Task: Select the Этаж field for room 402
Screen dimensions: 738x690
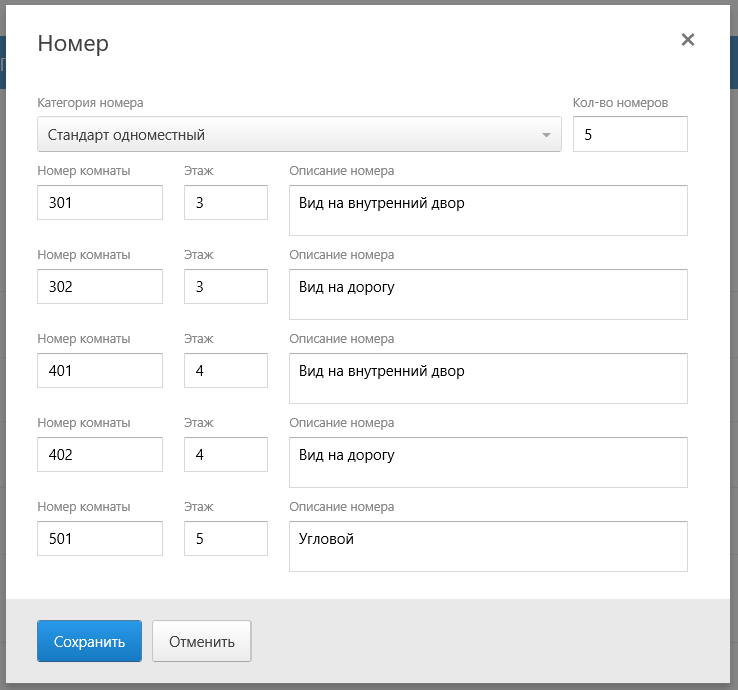Action: (226, 455)
